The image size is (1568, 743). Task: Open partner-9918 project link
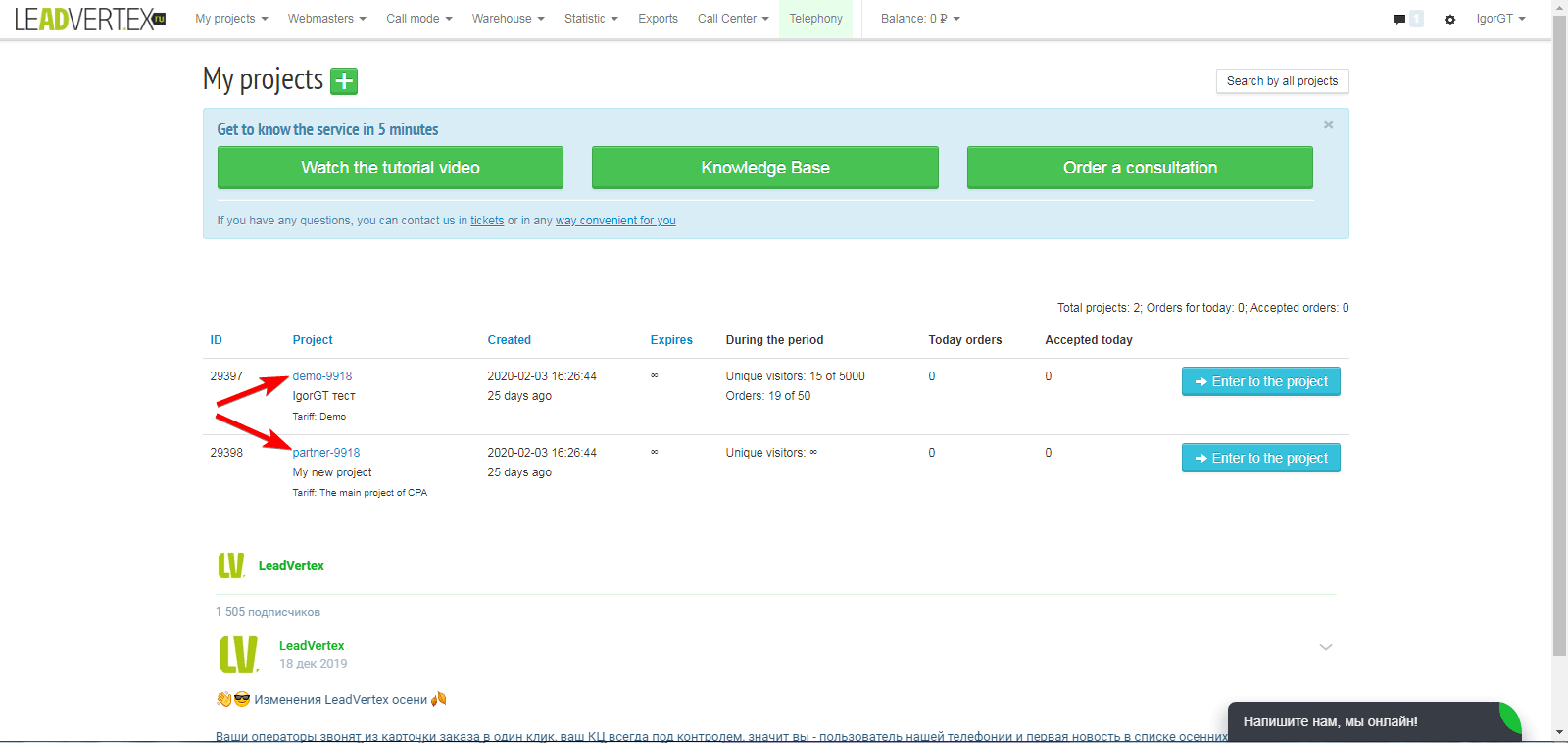pyautogui.click(x=326, y=453)
